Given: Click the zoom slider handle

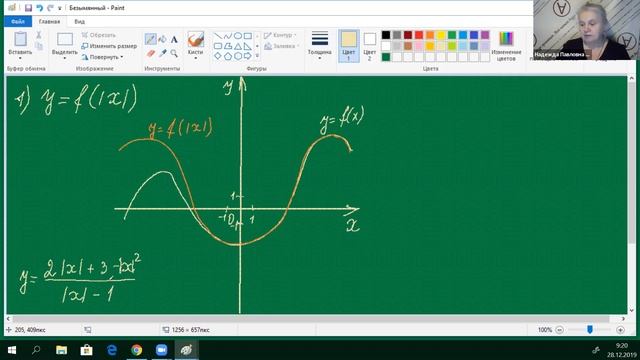Looking at the screenshot, I should 590,329.
